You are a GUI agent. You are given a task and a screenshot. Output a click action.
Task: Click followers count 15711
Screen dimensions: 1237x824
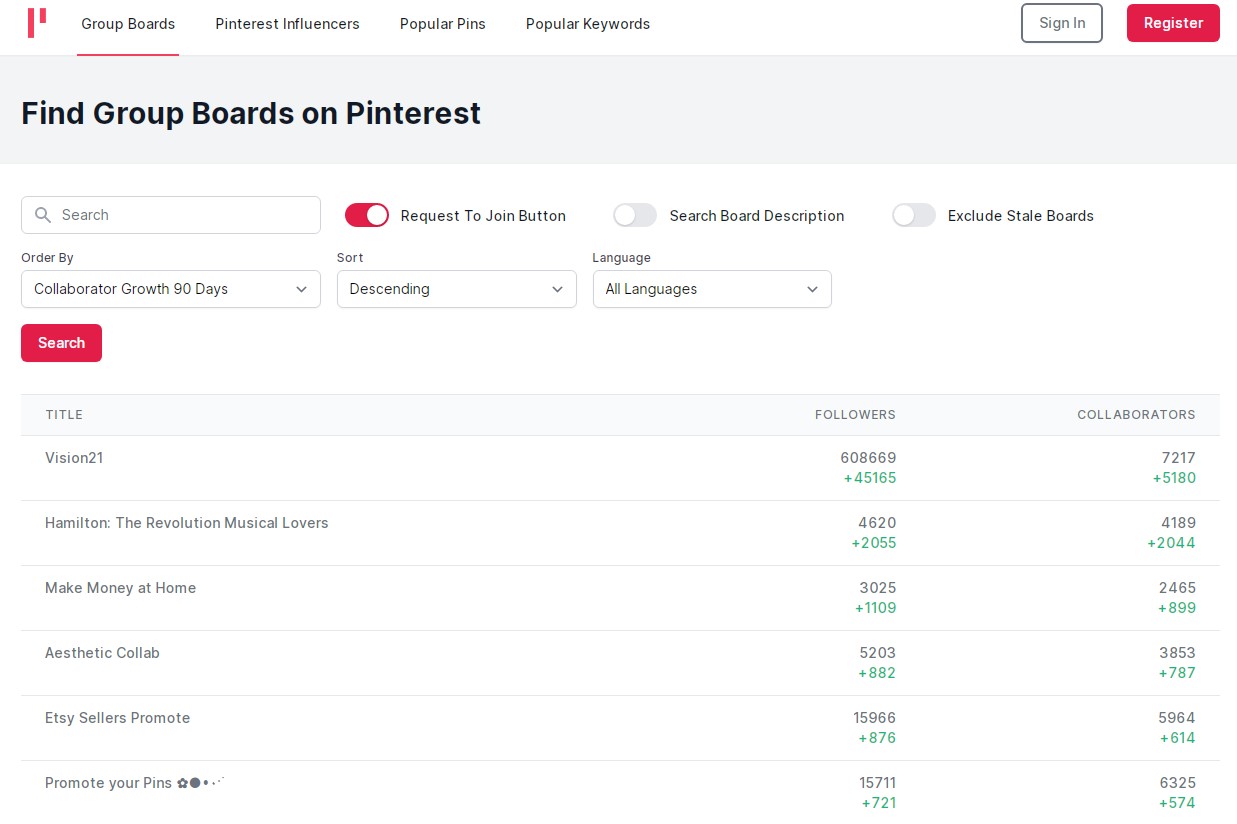(877, 783)
